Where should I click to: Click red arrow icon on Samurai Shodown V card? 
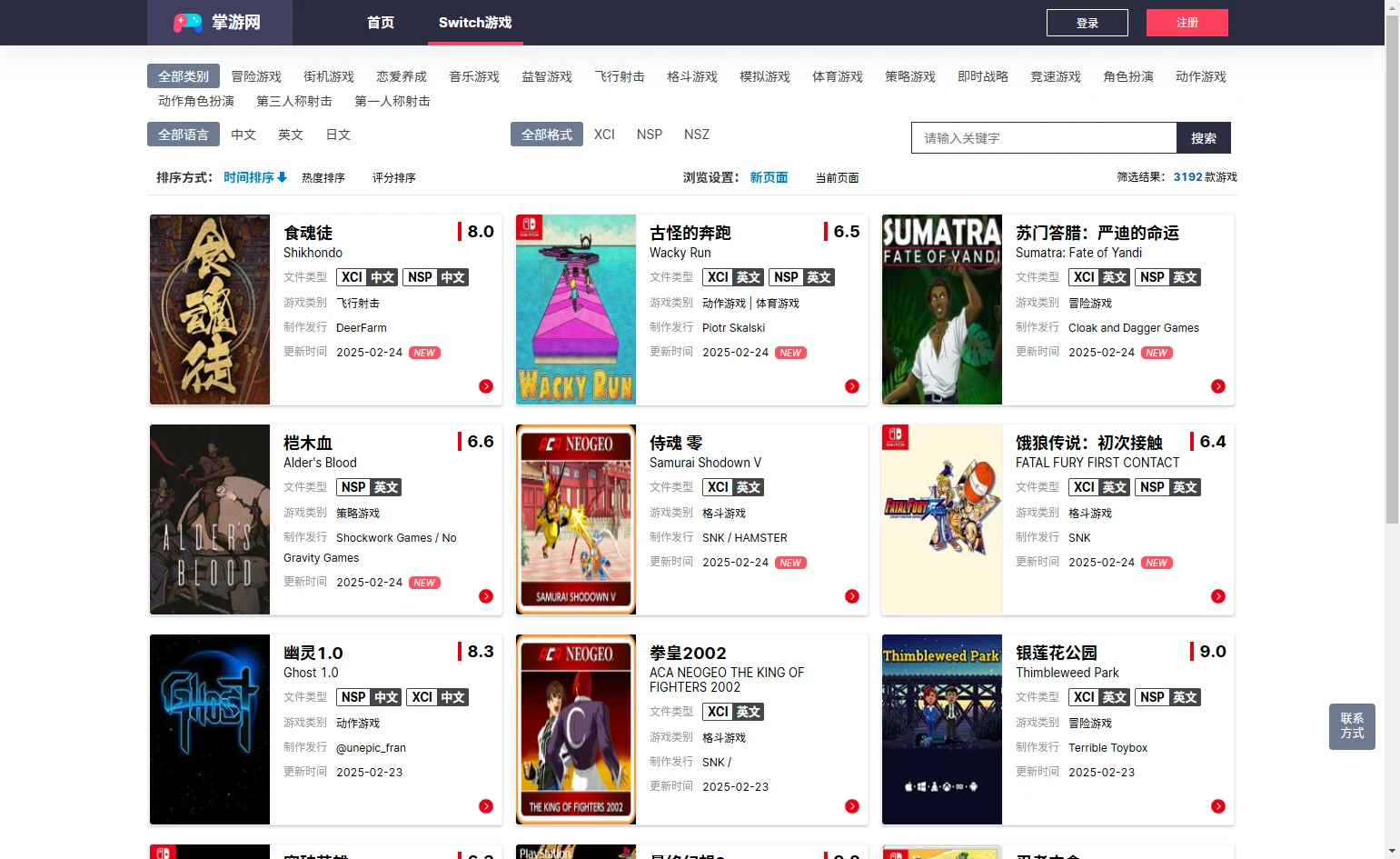[x=852, y=596]
